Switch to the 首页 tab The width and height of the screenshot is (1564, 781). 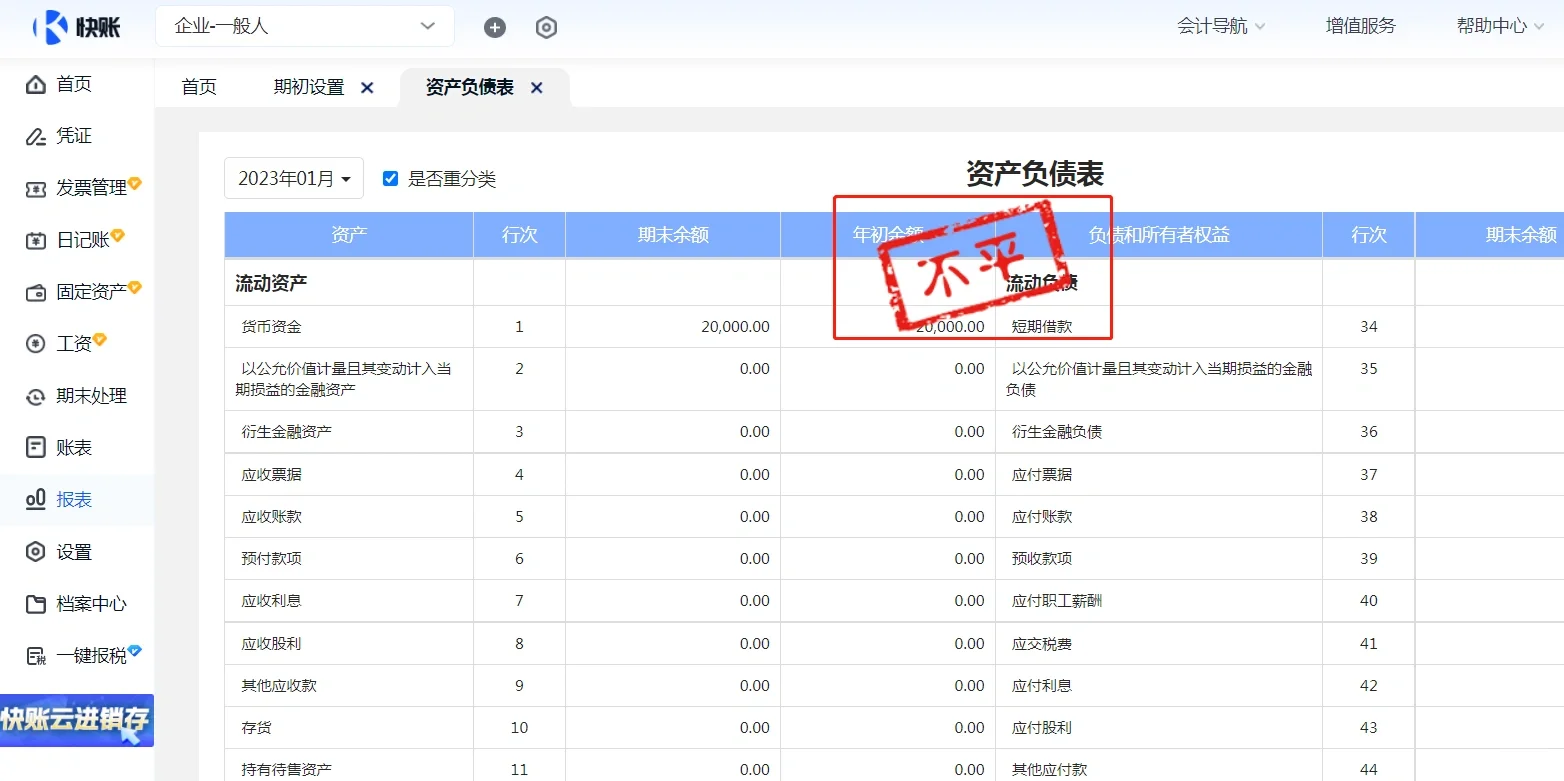click(x=199, y=88)
